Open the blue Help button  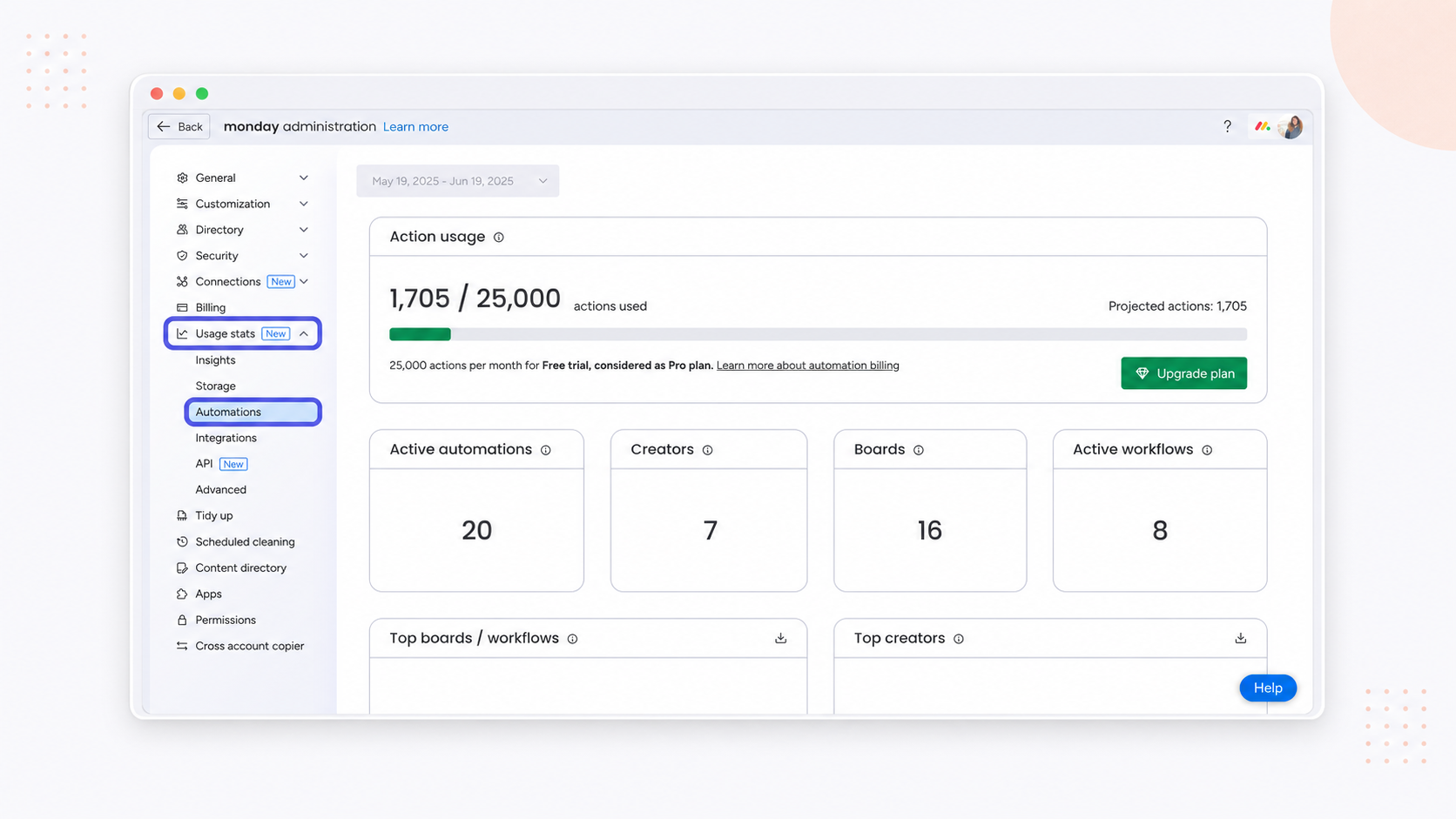tap(1268, 688)
